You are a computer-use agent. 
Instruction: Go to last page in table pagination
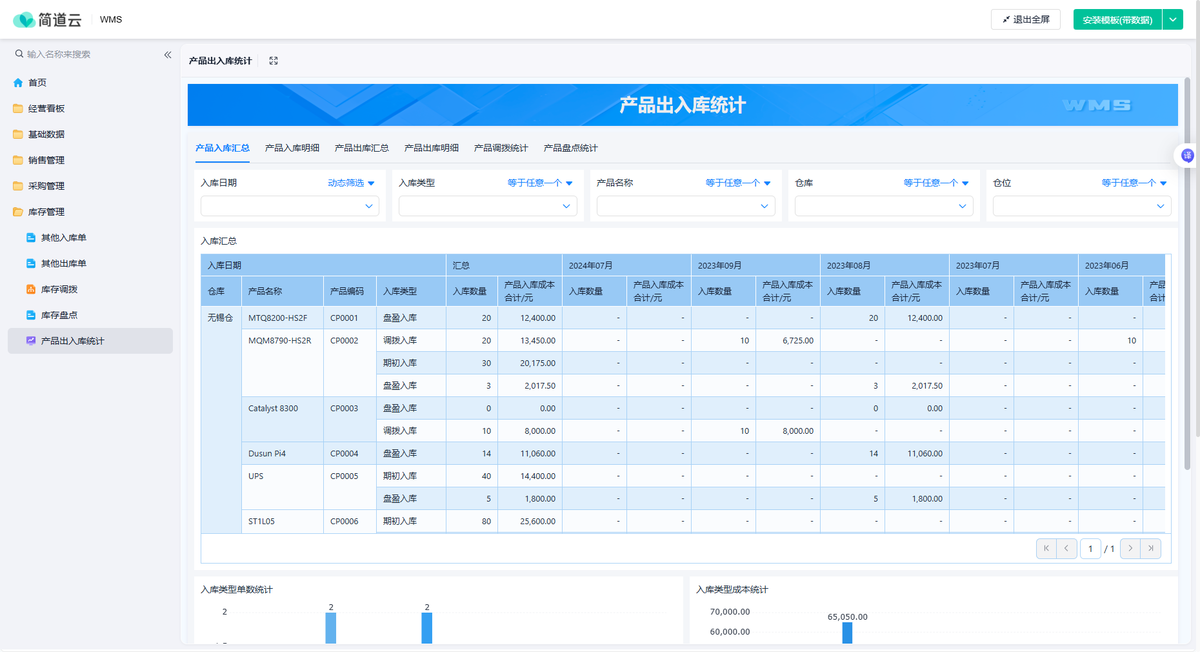point(1153,548)
